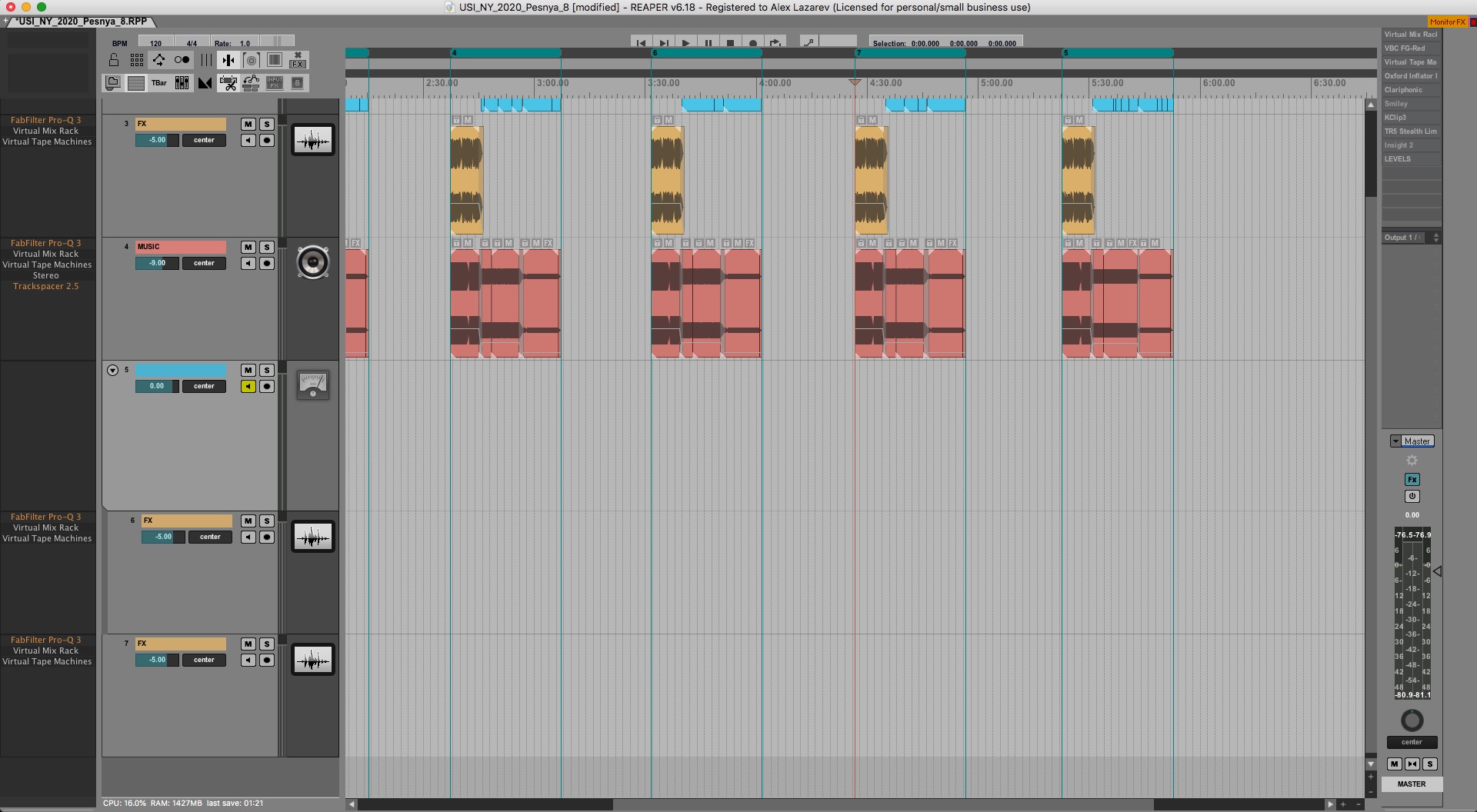This screenshot has width=1477, height=812.
Task: Mute the MUSIC track
Action: pyautogui.click(x=248, y=247)
